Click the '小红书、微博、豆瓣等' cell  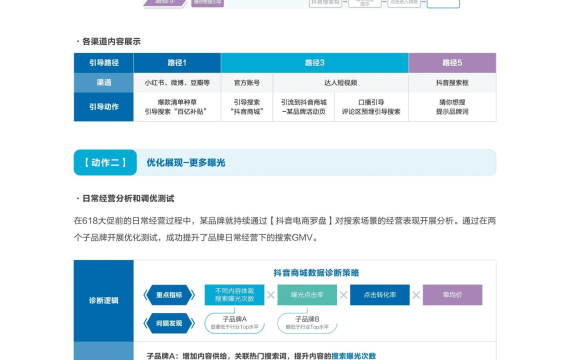tap(177, 83)
